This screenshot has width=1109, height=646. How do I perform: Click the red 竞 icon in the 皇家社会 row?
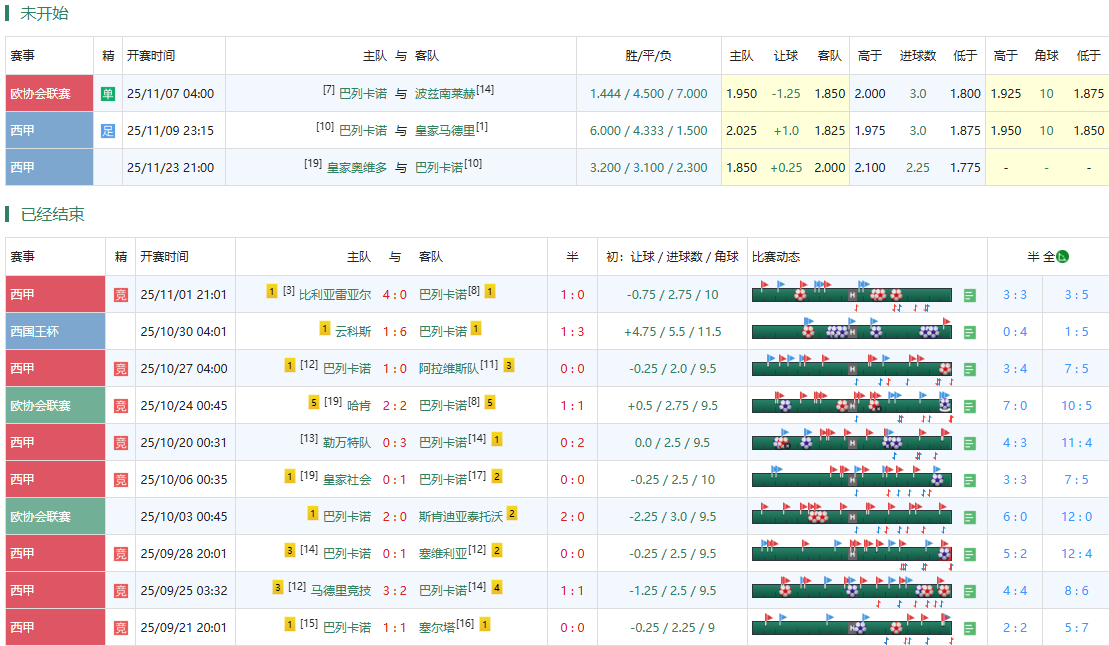pyautogui.click(x=120, y=480)
